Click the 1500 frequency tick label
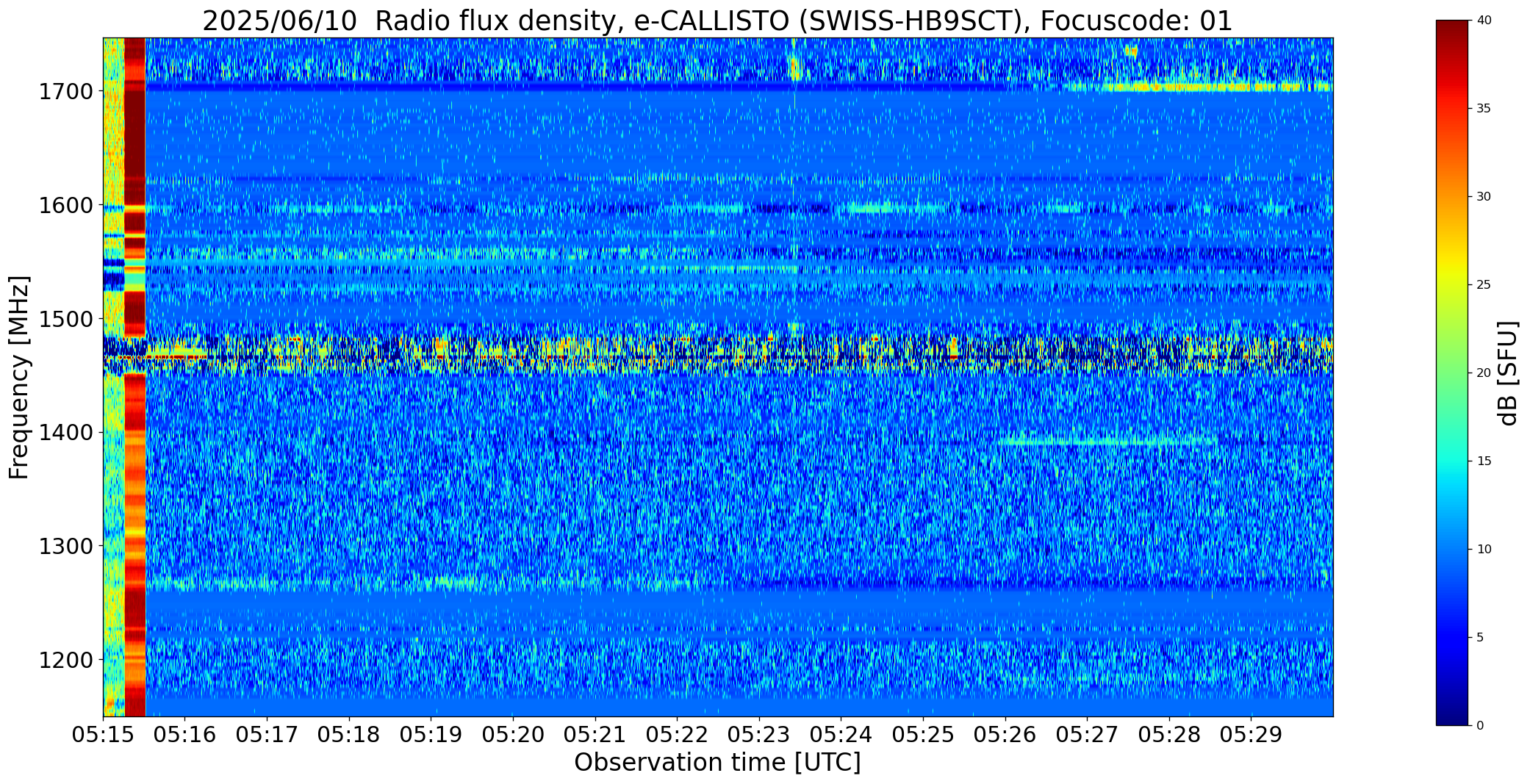Image resolution: width=1530 pixels, height=784 pixels. click(65, 319)
